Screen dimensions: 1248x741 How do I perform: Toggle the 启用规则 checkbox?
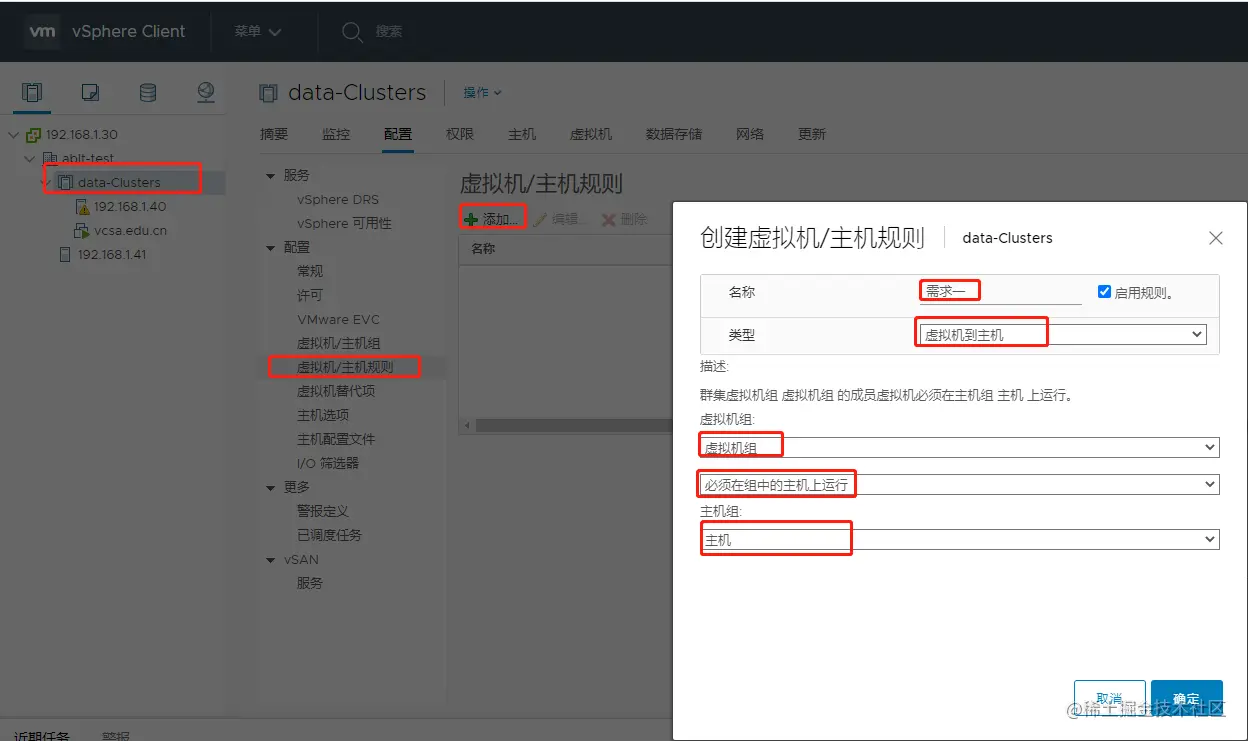point(1104,292)
